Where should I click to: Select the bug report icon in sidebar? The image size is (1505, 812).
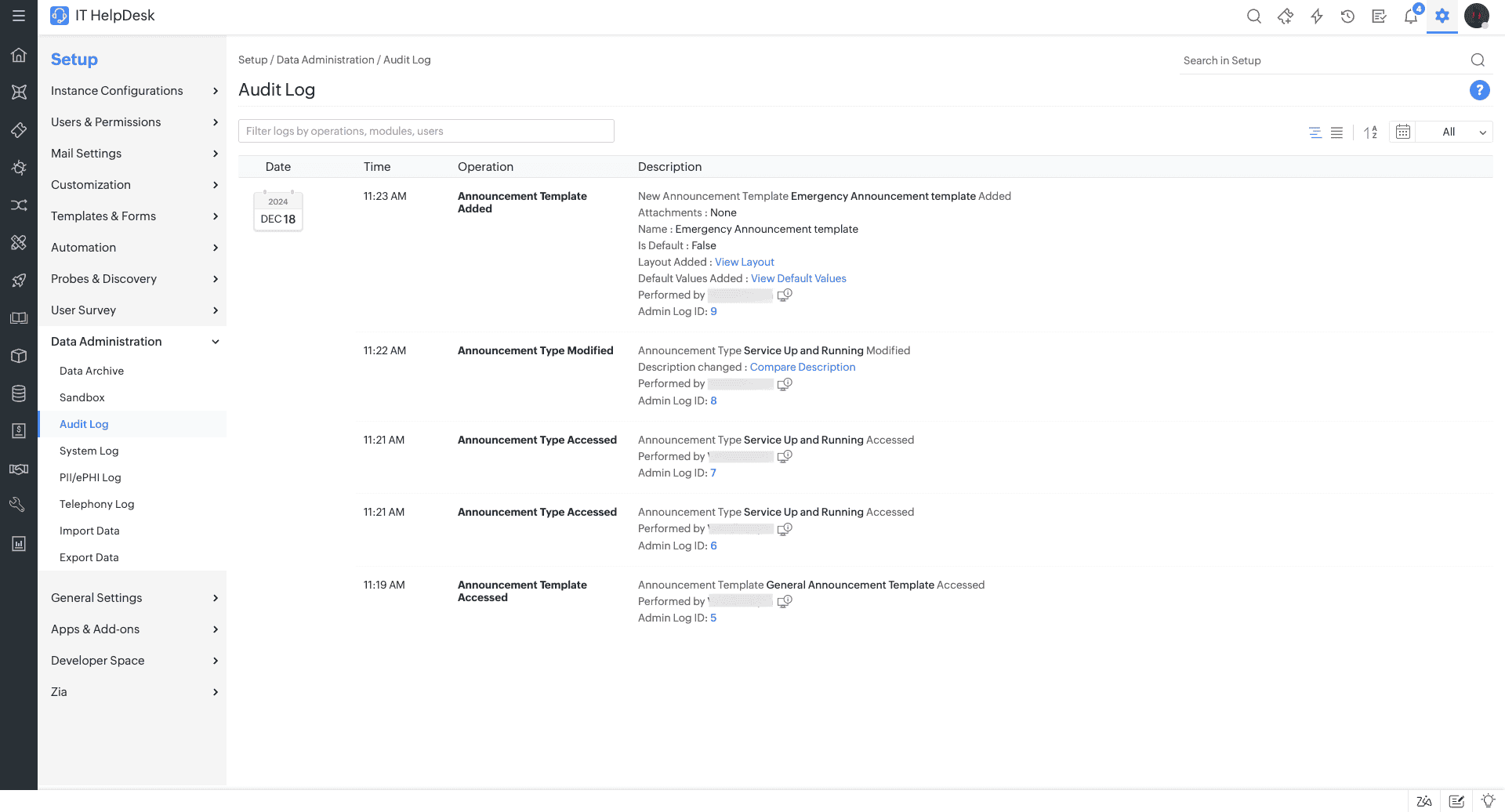pyautogui.click(x=19, y=168)
